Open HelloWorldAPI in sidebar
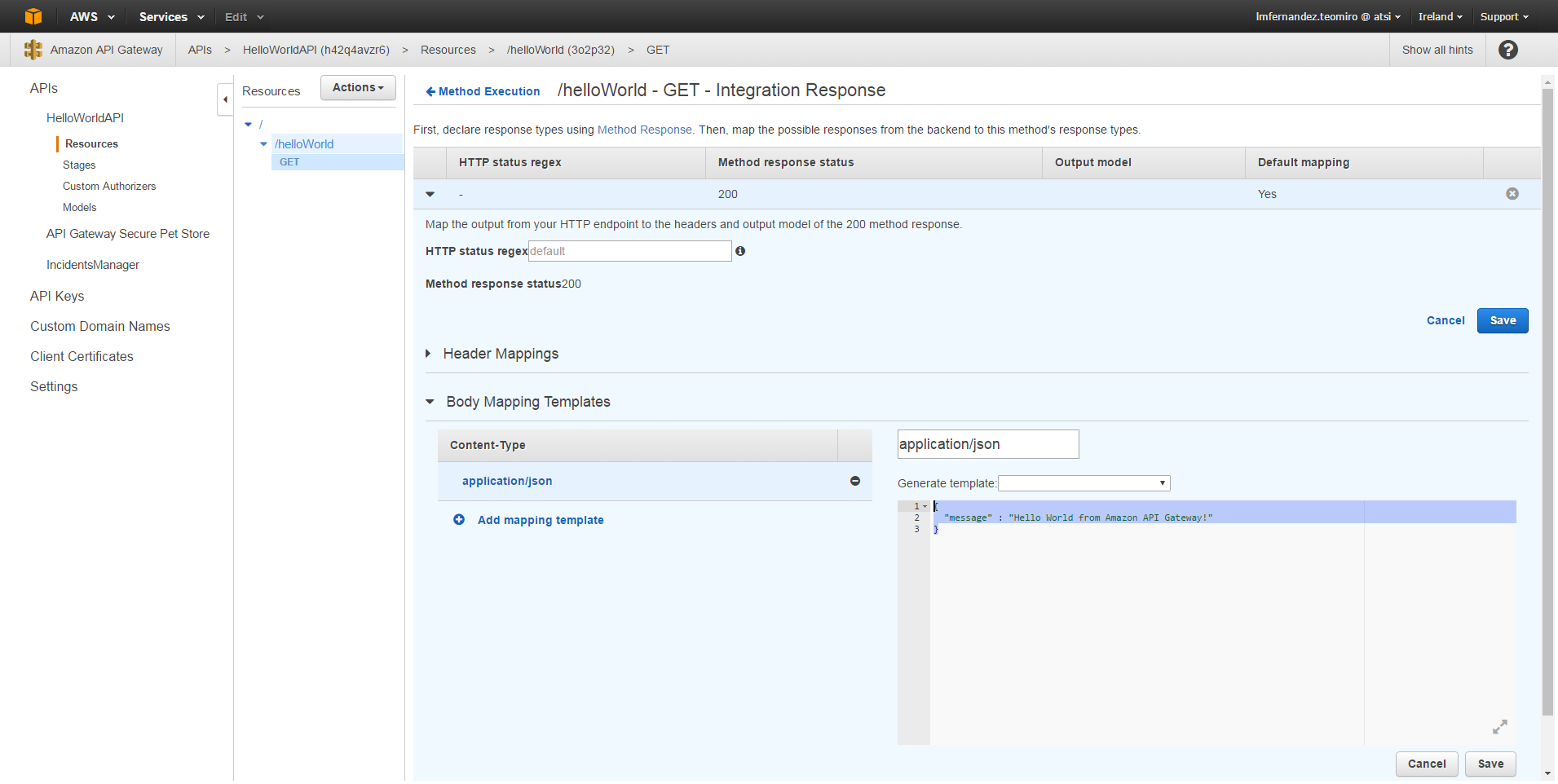Viewport: 1558px width, 784px height. pos(85,118)
